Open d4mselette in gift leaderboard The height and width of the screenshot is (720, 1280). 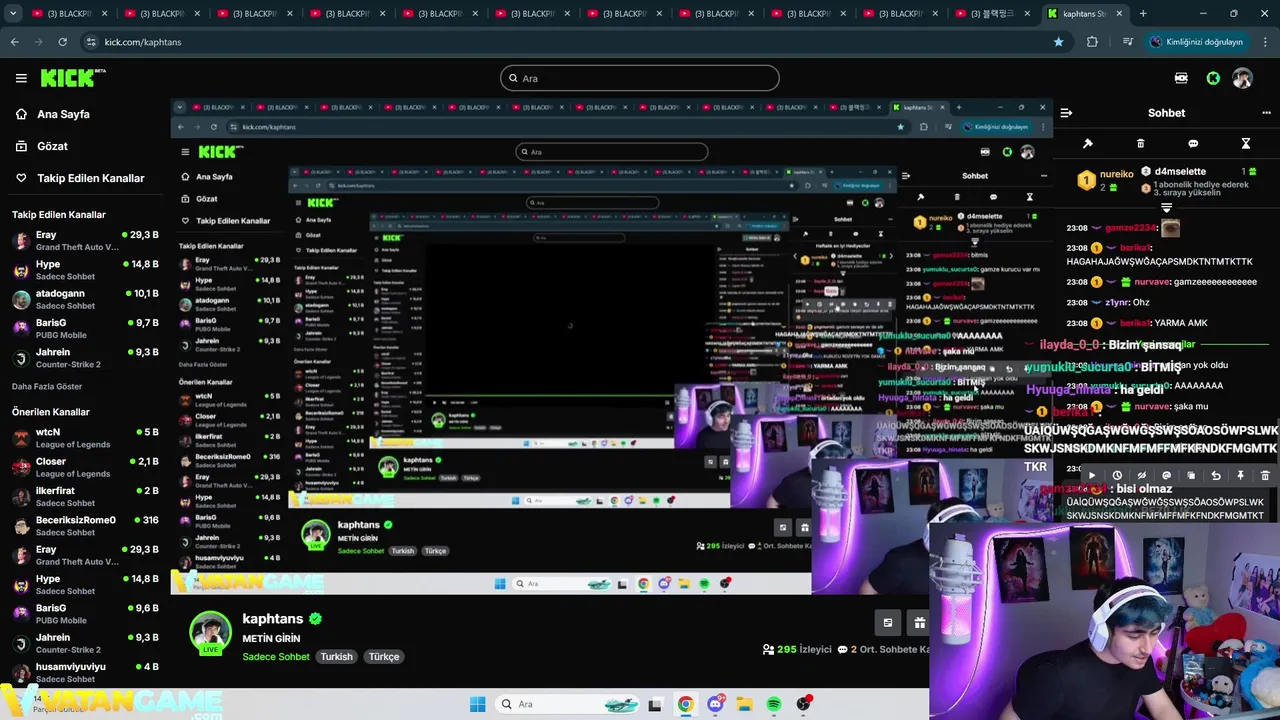click(1180, 171)
